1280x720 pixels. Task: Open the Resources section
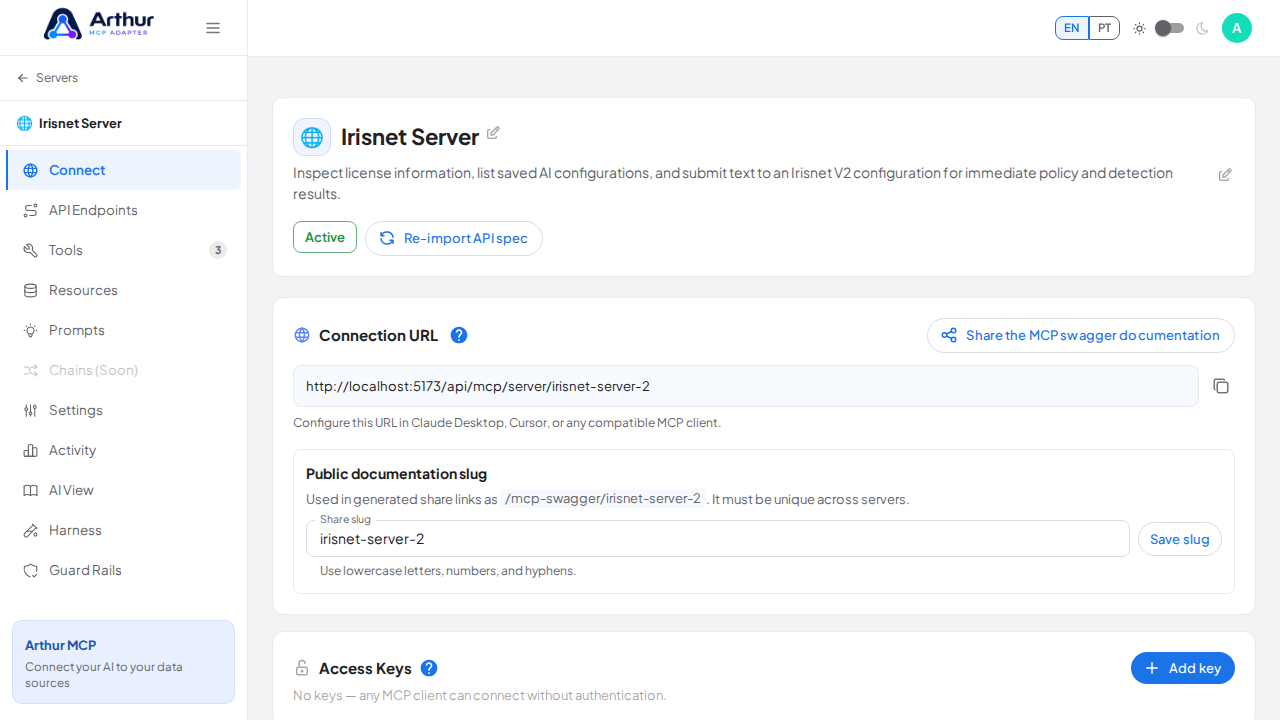coord(124,290)
